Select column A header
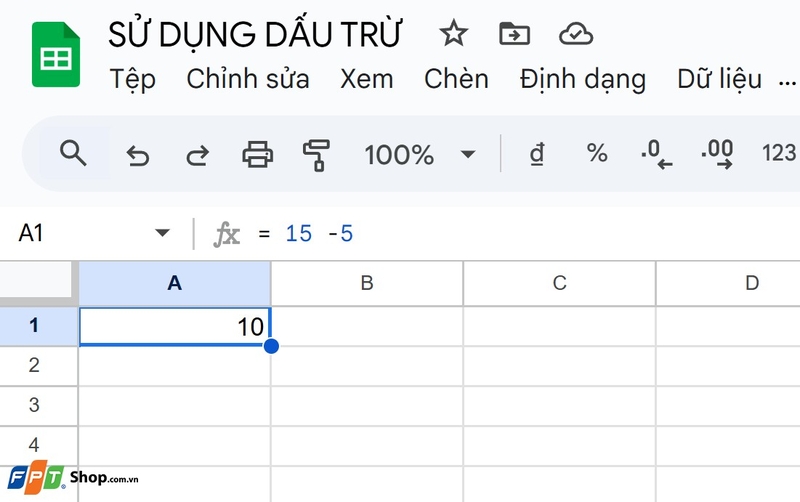 pyautogui.click(x=174, y=283)
